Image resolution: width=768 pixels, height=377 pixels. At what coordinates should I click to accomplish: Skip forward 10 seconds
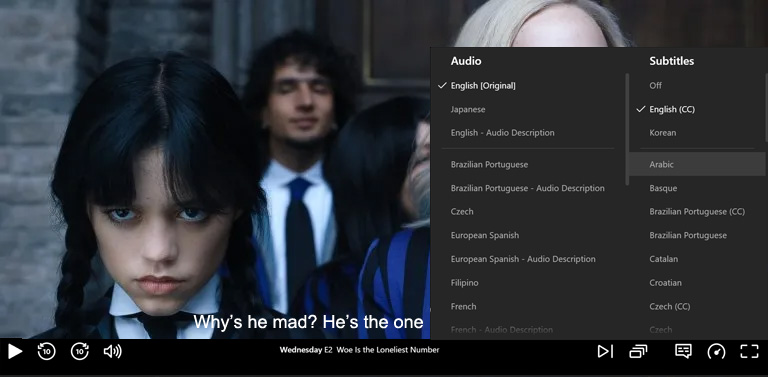click(80, 351)
